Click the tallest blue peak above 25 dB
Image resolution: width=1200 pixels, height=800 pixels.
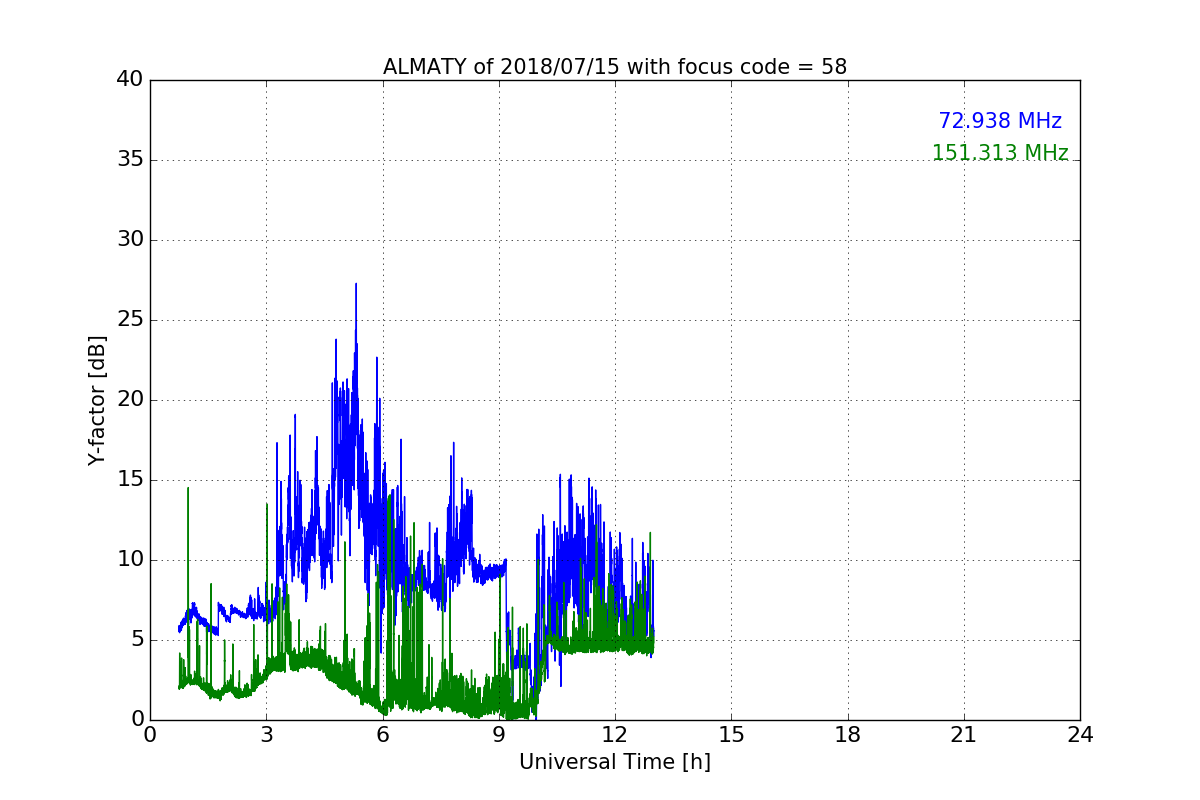point(355,287)
